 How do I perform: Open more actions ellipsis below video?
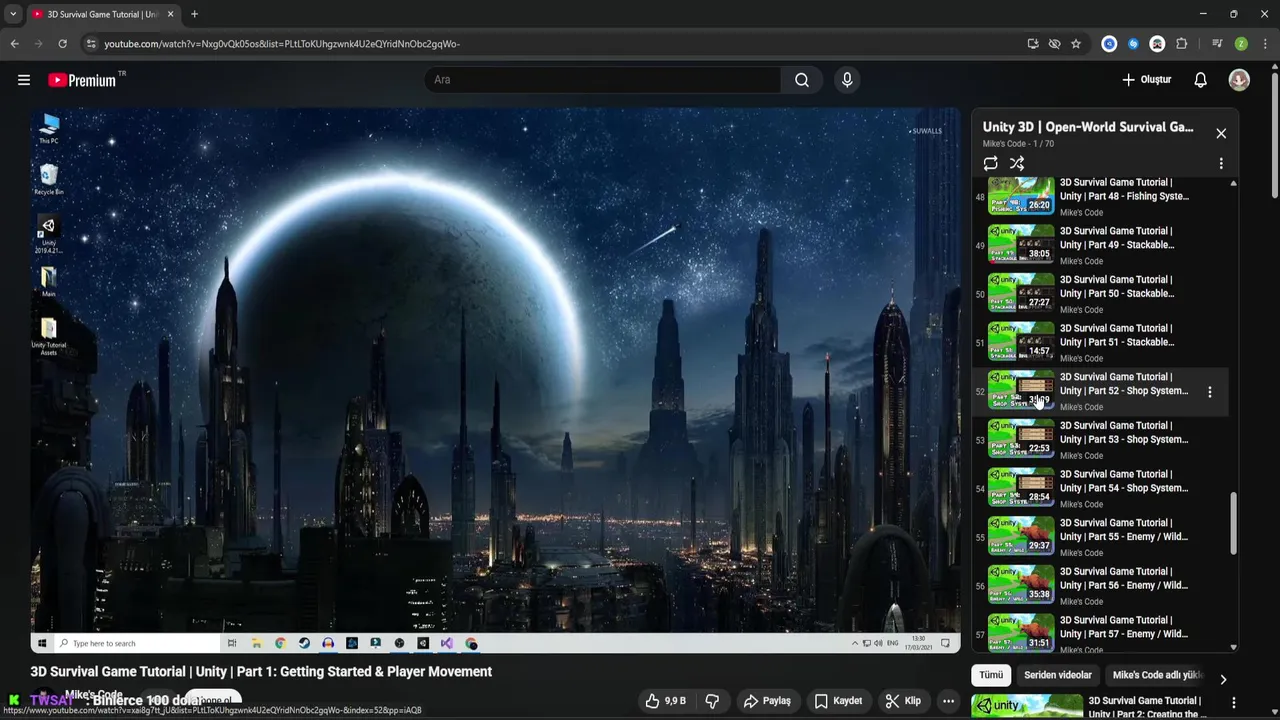pyautogui.click(x=948, y=701)
